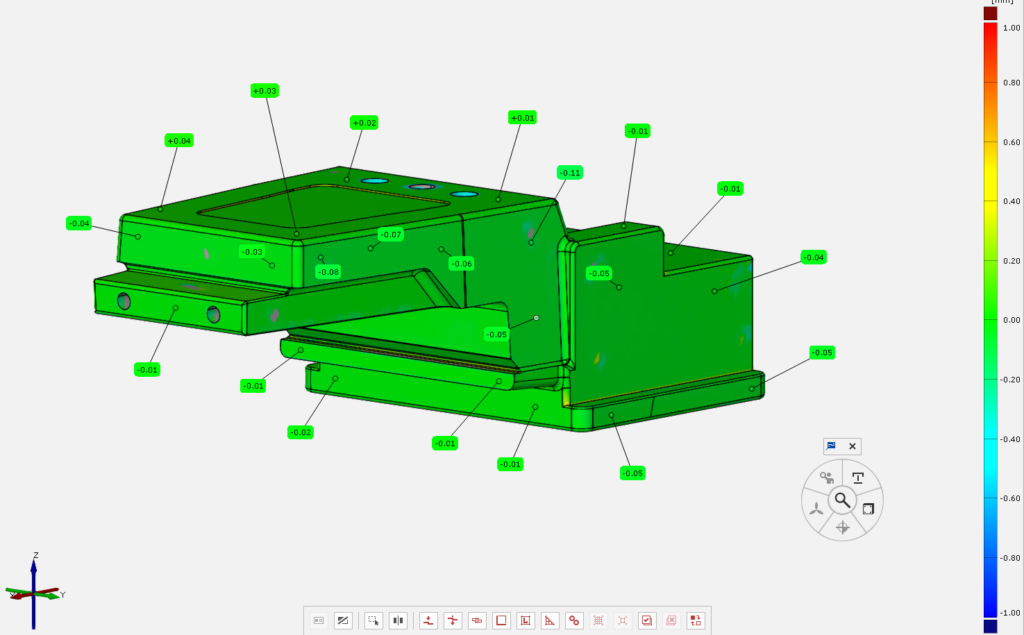Select the square frame icon in radial menu

[x=868, y=508]
